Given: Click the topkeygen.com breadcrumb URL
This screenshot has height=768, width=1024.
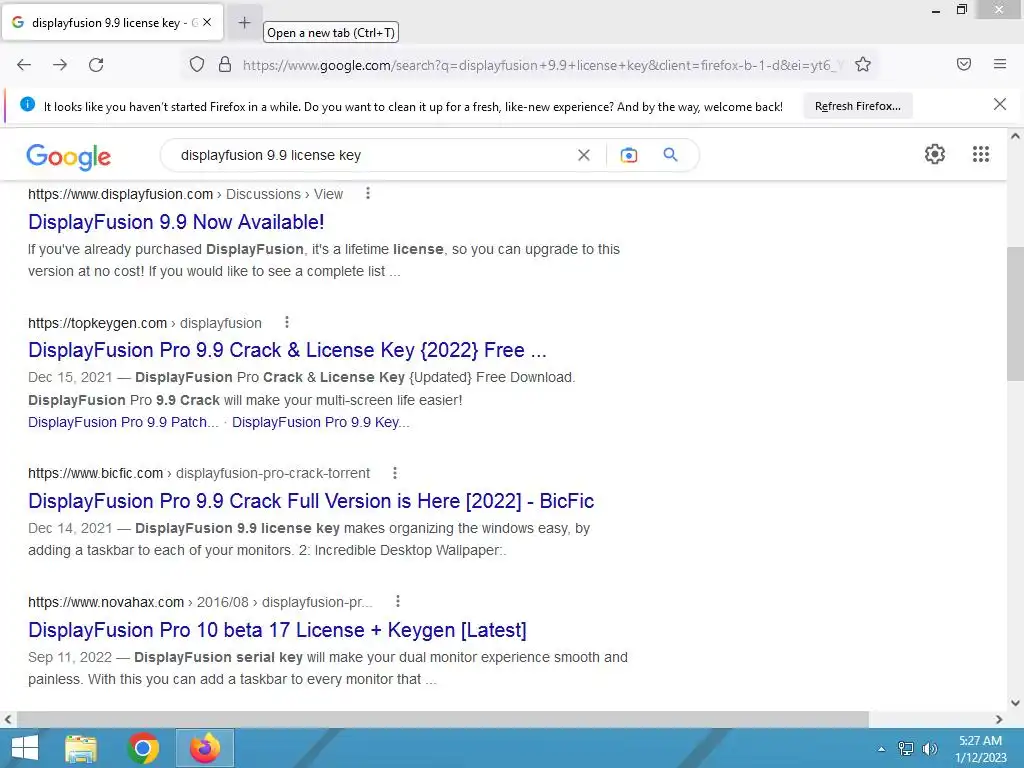Looking at the screenshot, I should [x=97, y=323].
